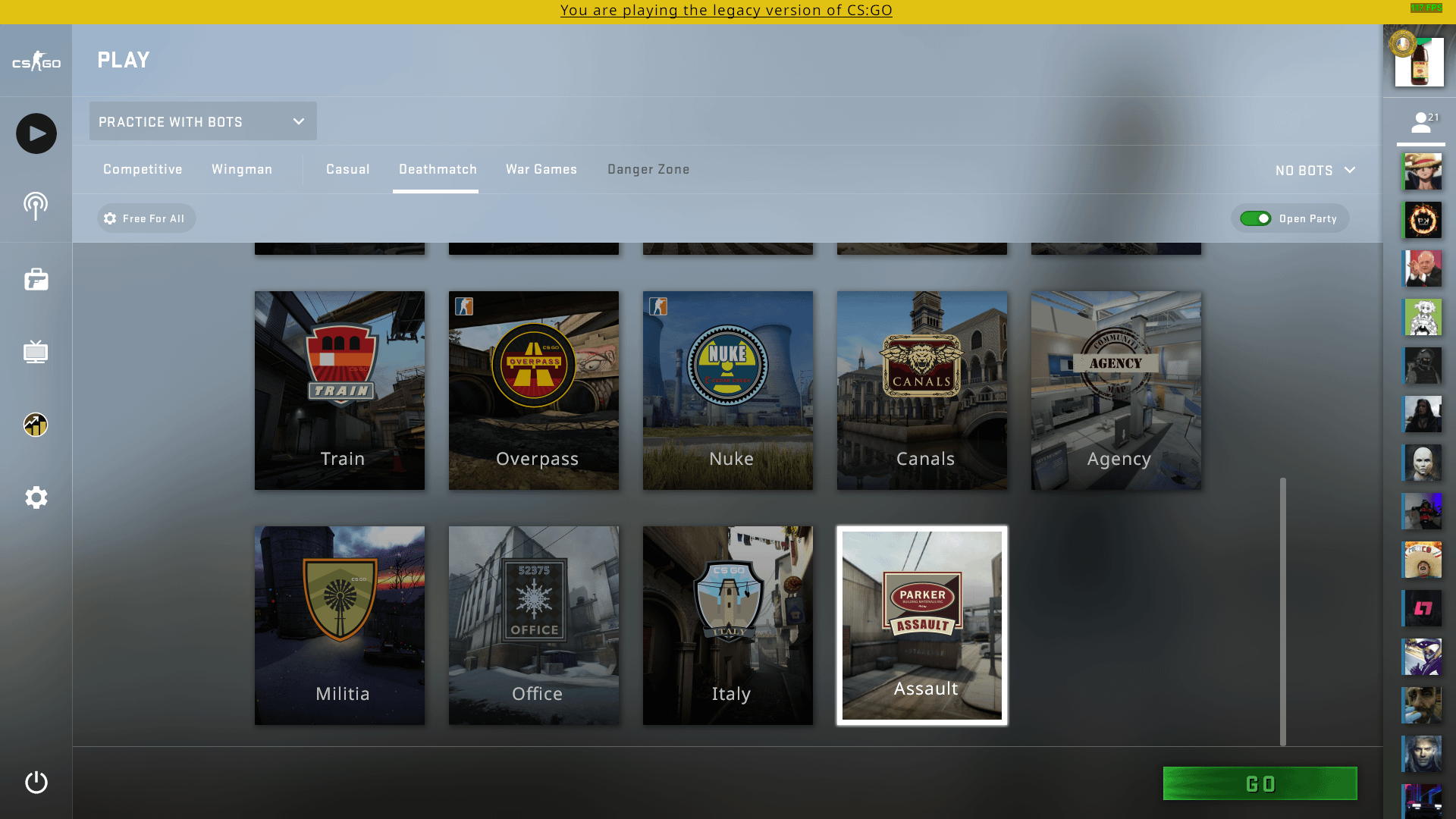This screenshot has width=1456, height=819.
Task: Open the news broadcast antenna icon
Action: click(x=36, y=206)
